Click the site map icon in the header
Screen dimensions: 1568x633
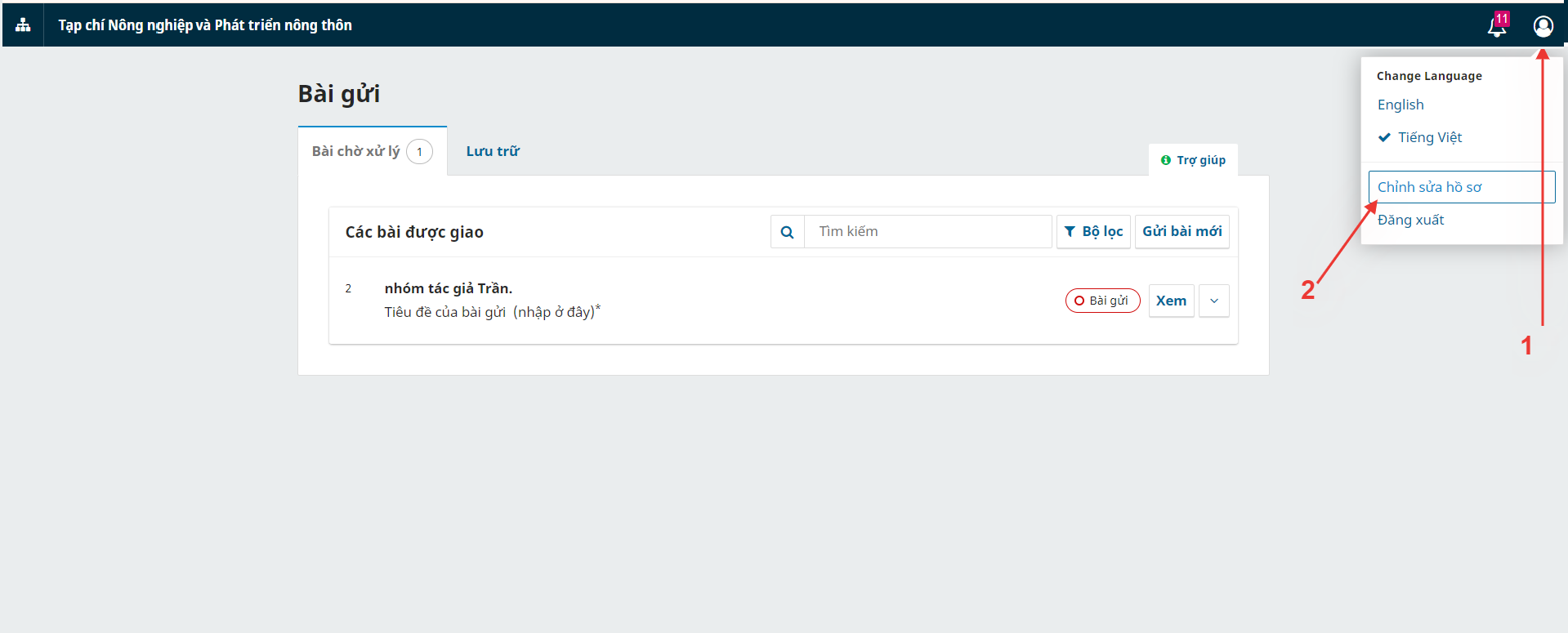point(23,25)
